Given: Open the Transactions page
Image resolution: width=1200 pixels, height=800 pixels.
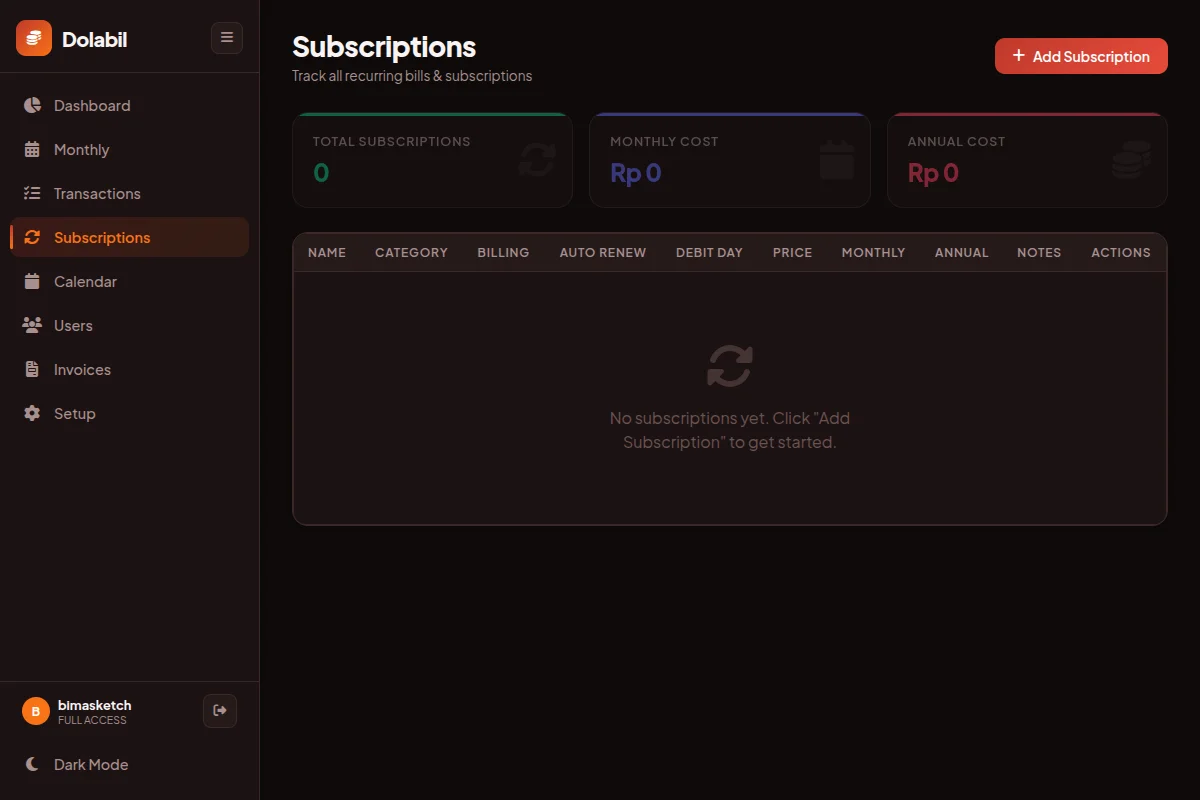Looking at the screenshot, I should 130,193.
